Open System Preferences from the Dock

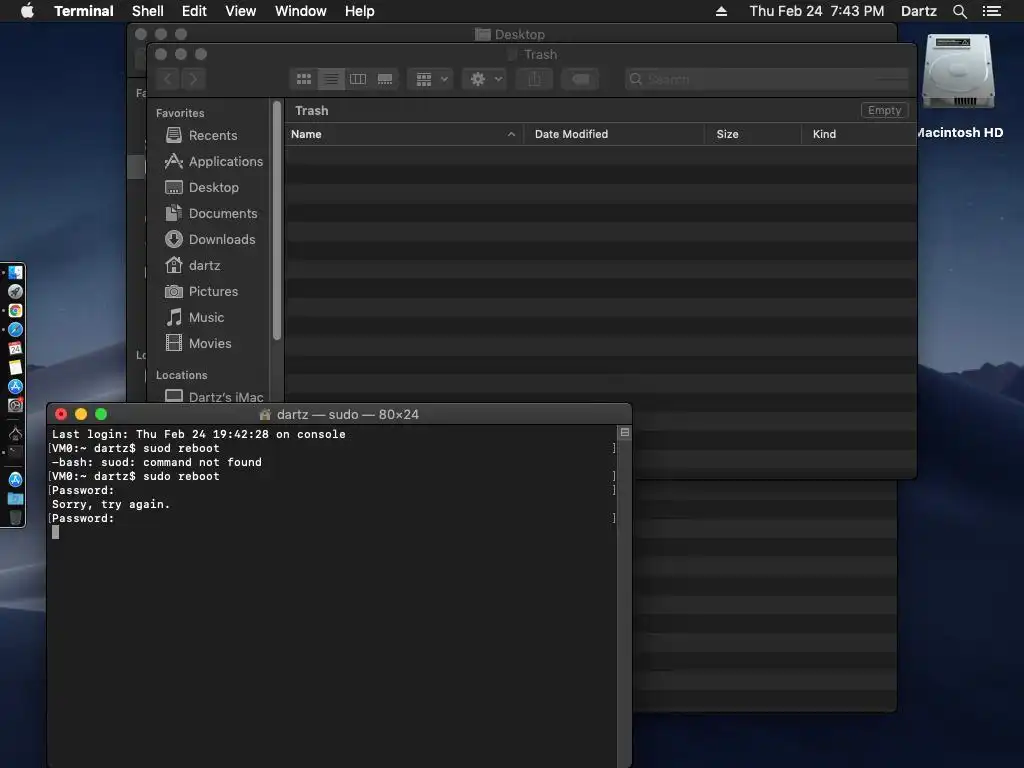coord(15,406)
